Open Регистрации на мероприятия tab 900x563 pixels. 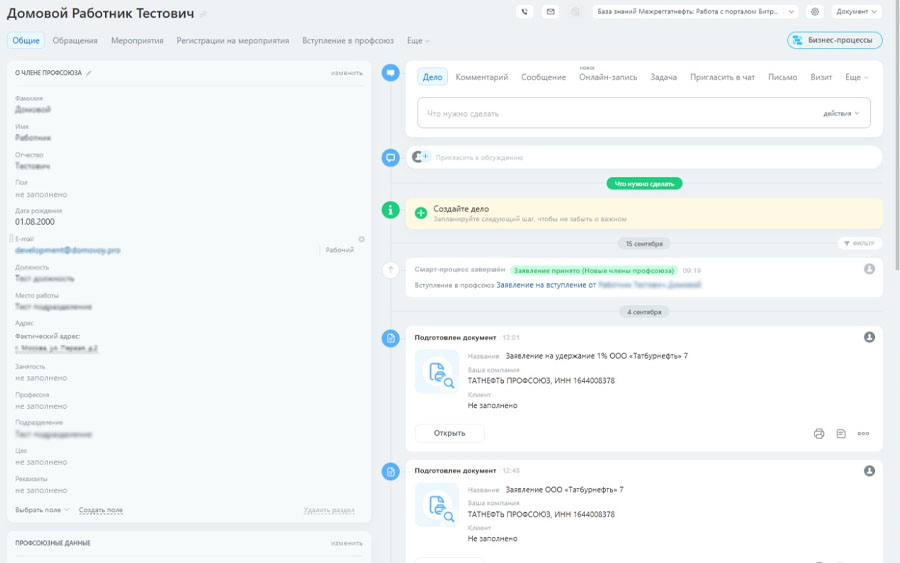tap(232, 41)
